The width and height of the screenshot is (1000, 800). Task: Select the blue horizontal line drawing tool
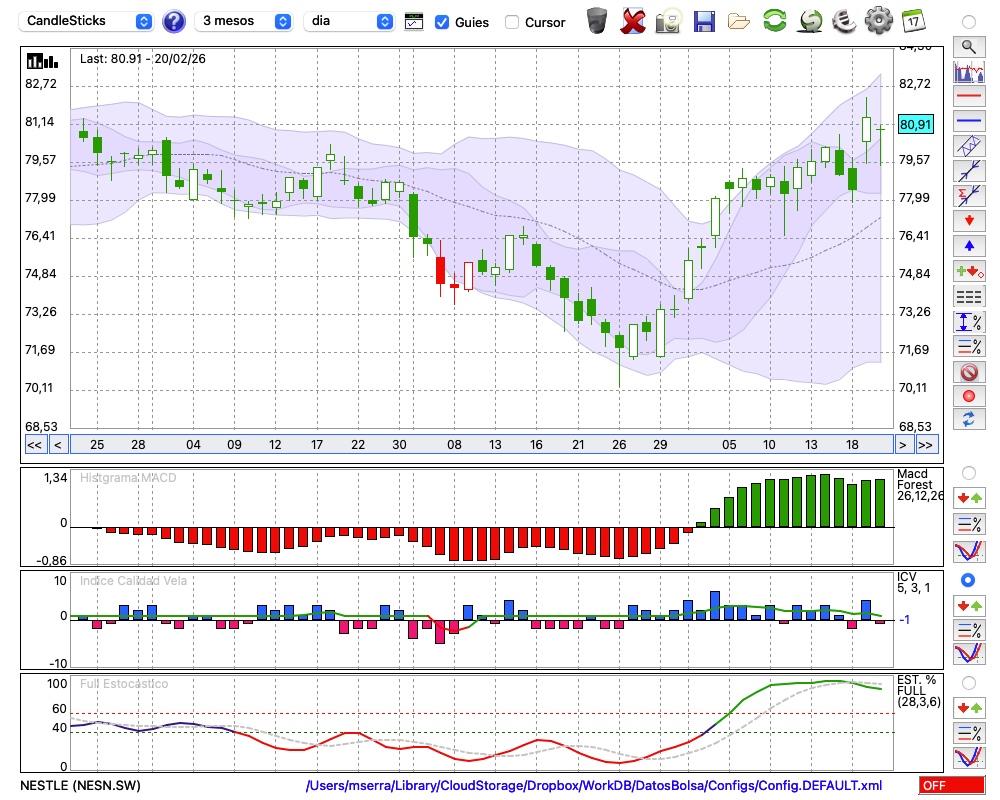click(x=968, y=121)
